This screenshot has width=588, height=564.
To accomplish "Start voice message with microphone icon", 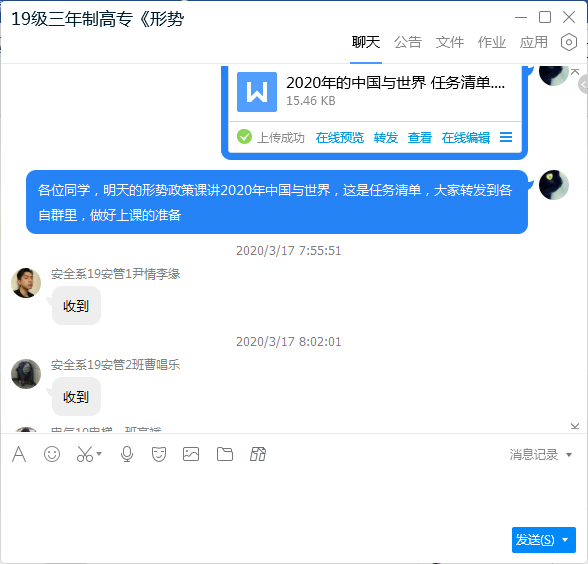I will point(127,454).
